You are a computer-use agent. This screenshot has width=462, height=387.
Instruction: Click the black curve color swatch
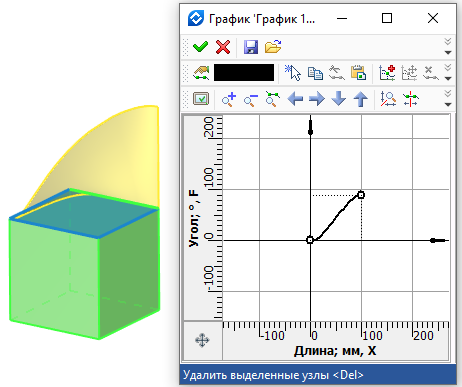click(x=244, y=73)
